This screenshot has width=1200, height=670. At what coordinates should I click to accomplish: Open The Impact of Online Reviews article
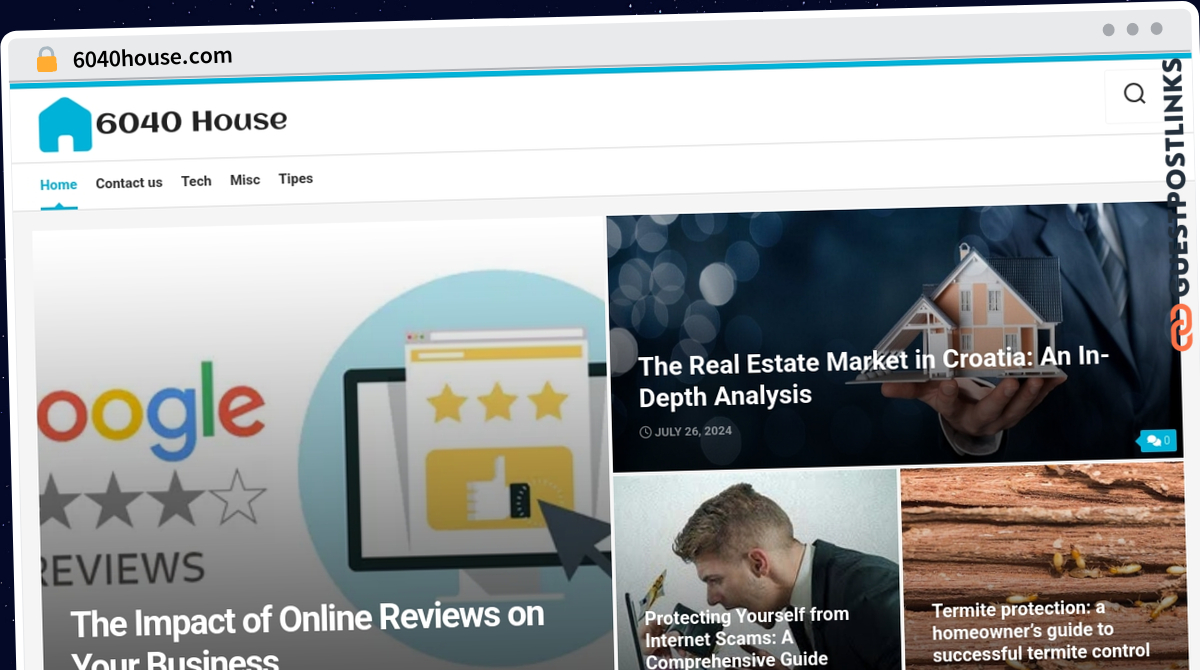click(x=308, y=637)
